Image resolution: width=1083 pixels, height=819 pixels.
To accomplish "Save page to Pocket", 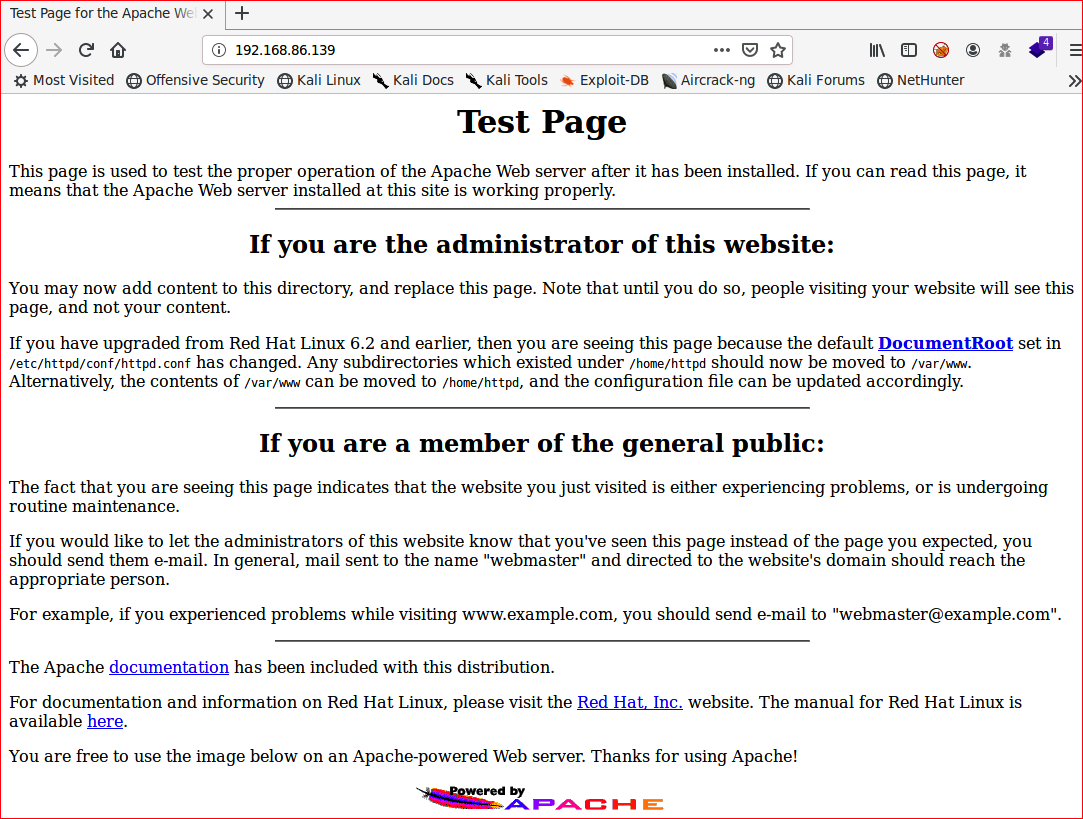I will 750,50.
